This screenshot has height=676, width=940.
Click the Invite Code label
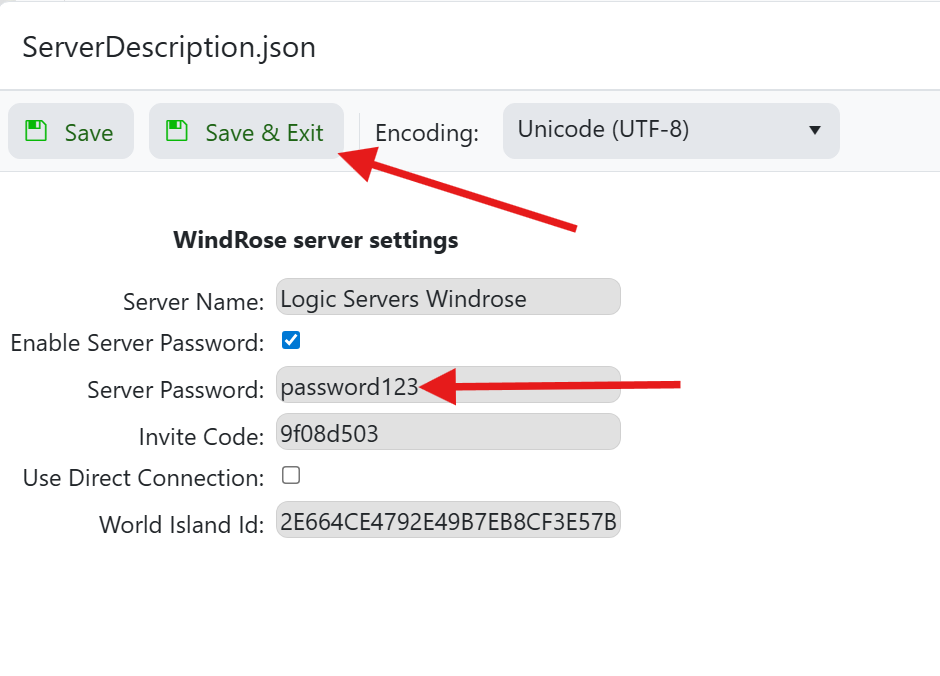(x=201, y=436)
